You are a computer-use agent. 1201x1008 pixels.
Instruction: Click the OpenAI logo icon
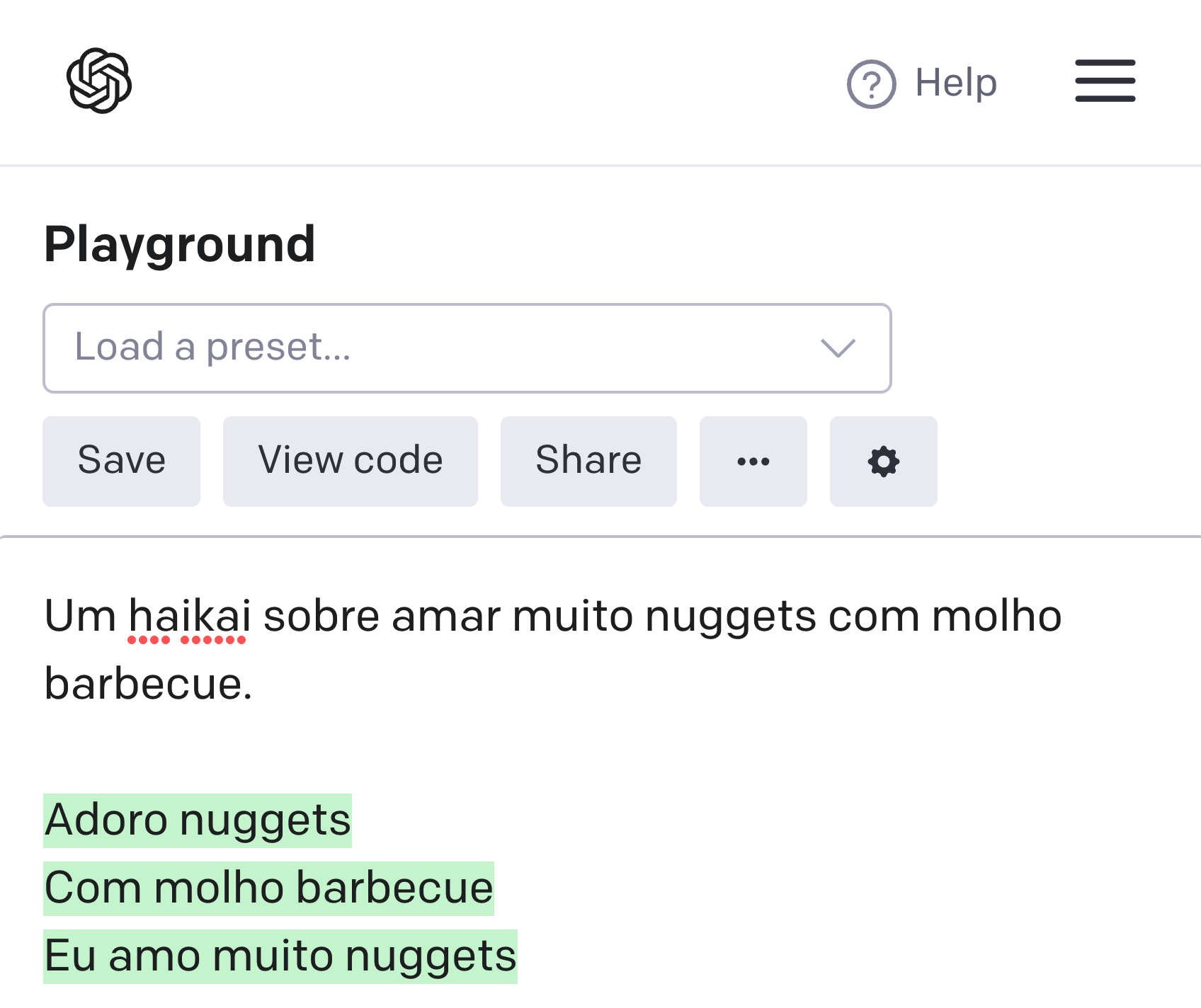[99, 81]
